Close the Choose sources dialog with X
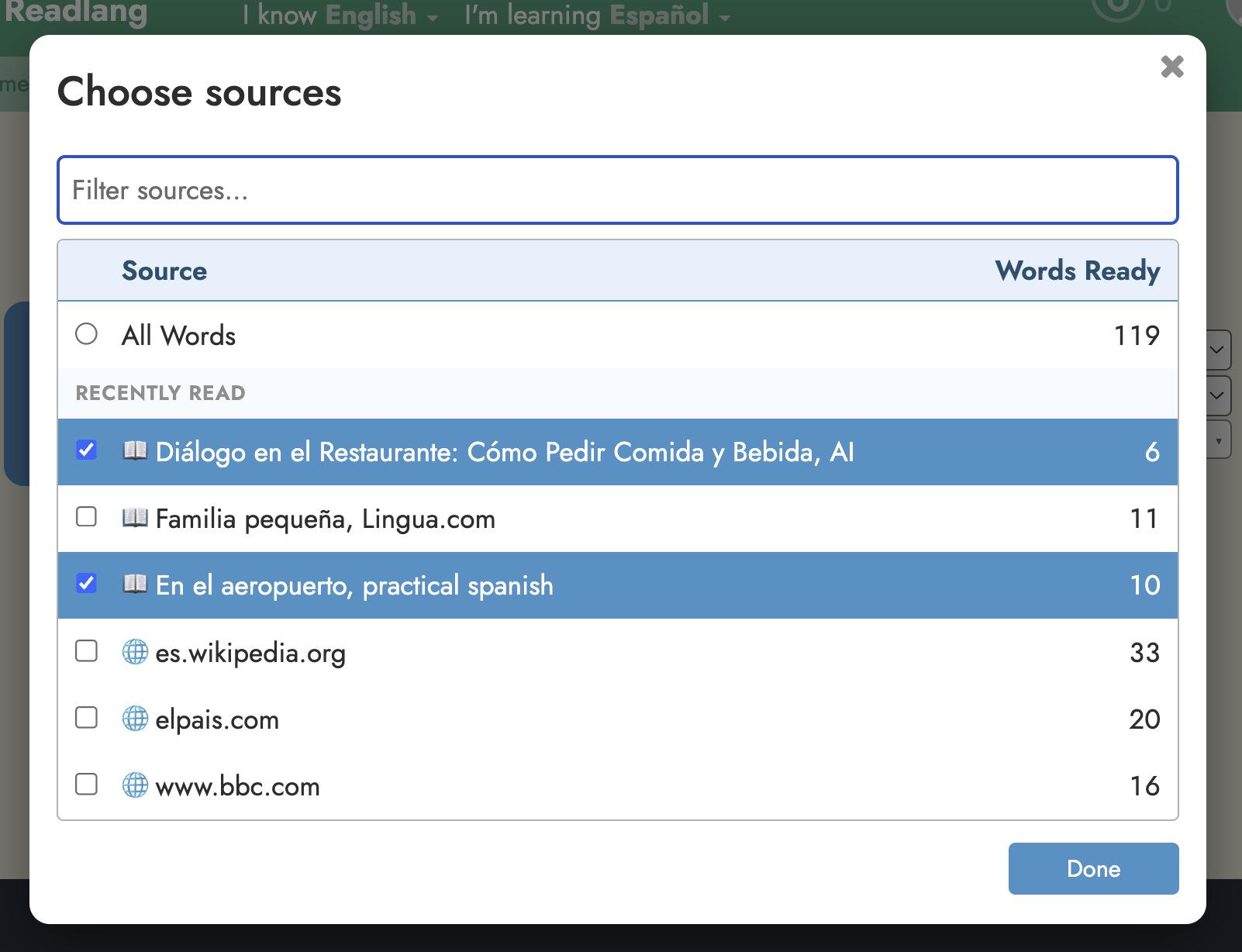Screen dimensions: 1242x952 pos(1172,67)
